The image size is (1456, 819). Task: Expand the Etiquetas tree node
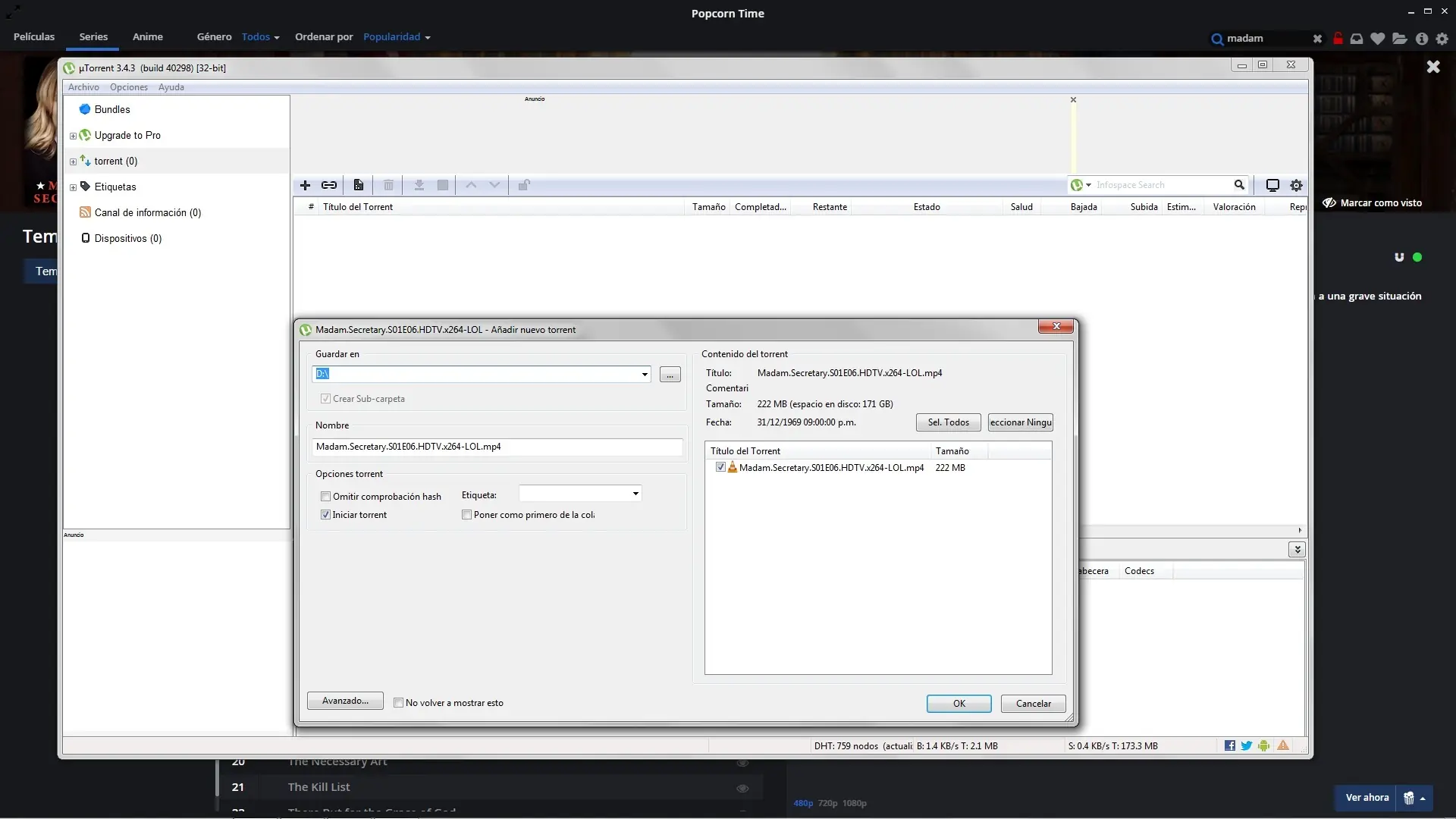(73, 187)
